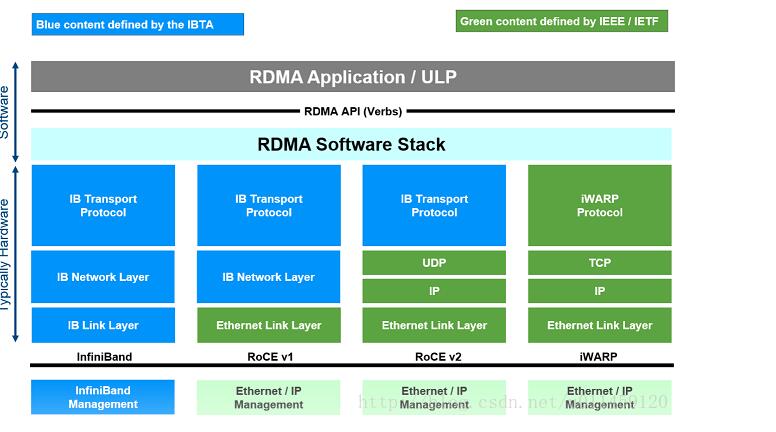Click the RoCE v2 column label
The height and width of the screenshot is (432, 776).
point(438,357)
